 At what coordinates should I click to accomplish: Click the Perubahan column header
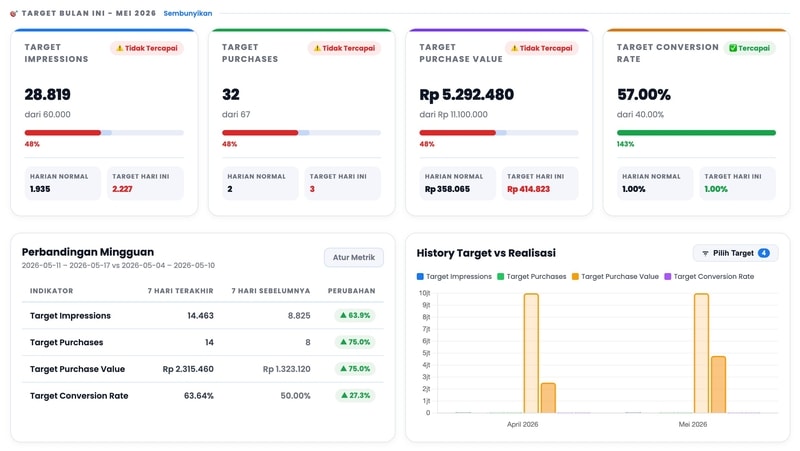click(x=352, y=291)
